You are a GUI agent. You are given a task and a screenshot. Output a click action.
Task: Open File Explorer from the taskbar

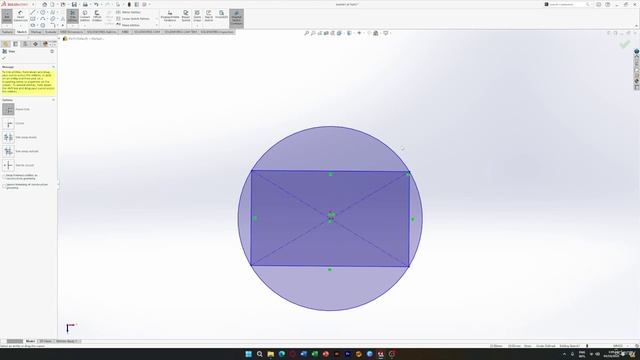(x=271, y=354)
